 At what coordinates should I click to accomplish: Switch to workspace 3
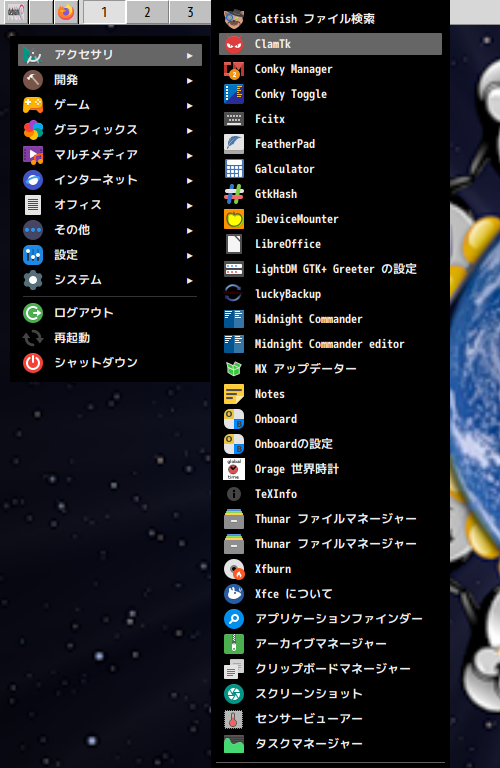pos(190,12)
